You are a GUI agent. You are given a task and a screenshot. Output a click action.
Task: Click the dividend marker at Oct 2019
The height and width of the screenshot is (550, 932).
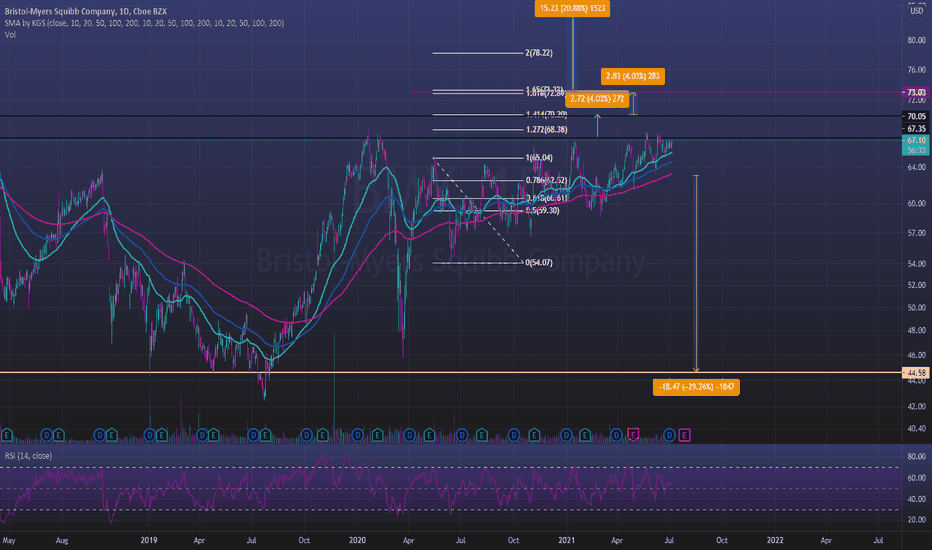pos(306,435)
